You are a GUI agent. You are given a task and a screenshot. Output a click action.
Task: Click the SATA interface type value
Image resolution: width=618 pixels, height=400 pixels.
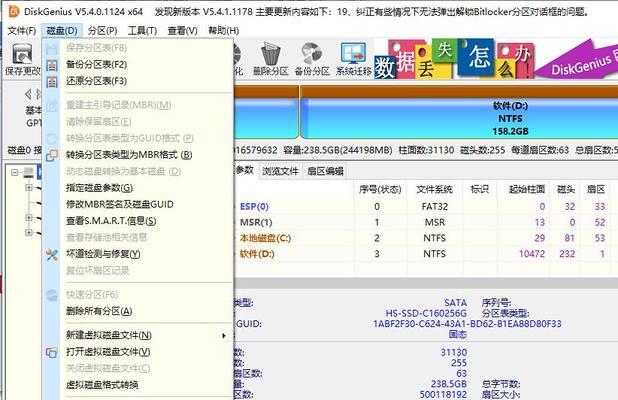[x=455, y=303]
